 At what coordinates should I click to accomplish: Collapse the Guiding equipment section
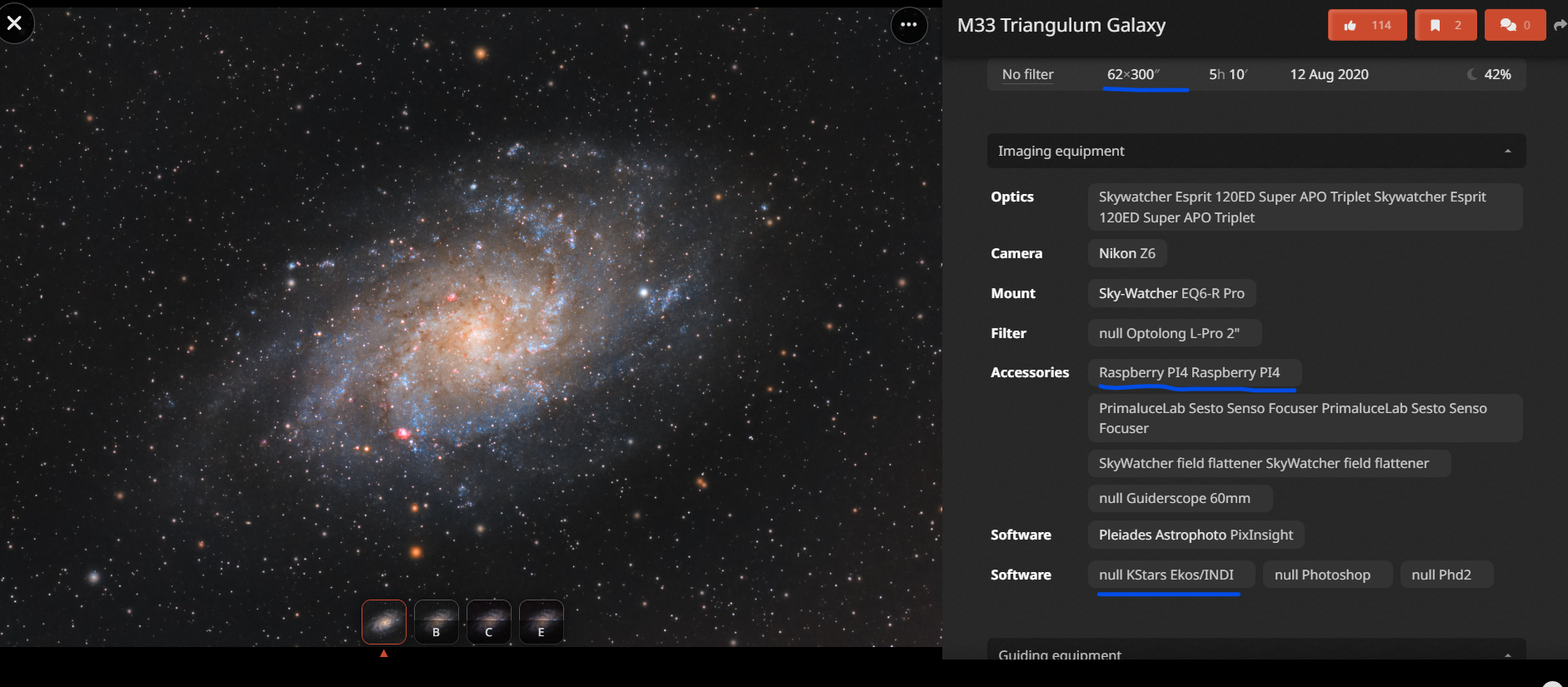tap(1256, 651)
